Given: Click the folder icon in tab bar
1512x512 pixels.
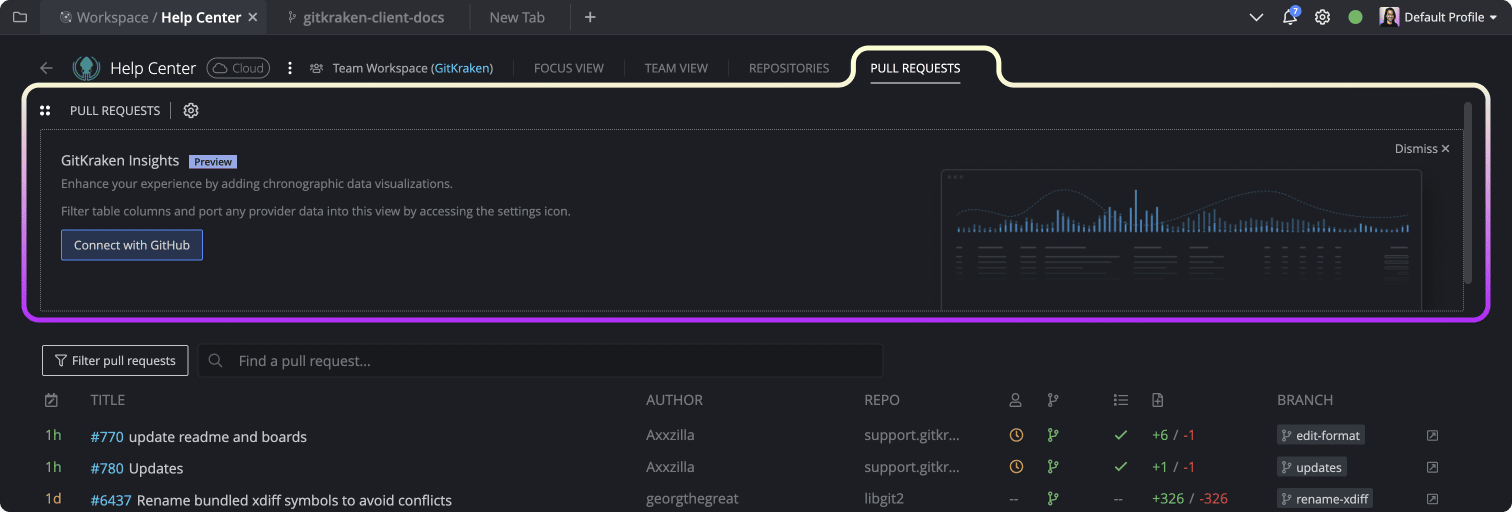Looking at the screenshot, I should point(20,17).
